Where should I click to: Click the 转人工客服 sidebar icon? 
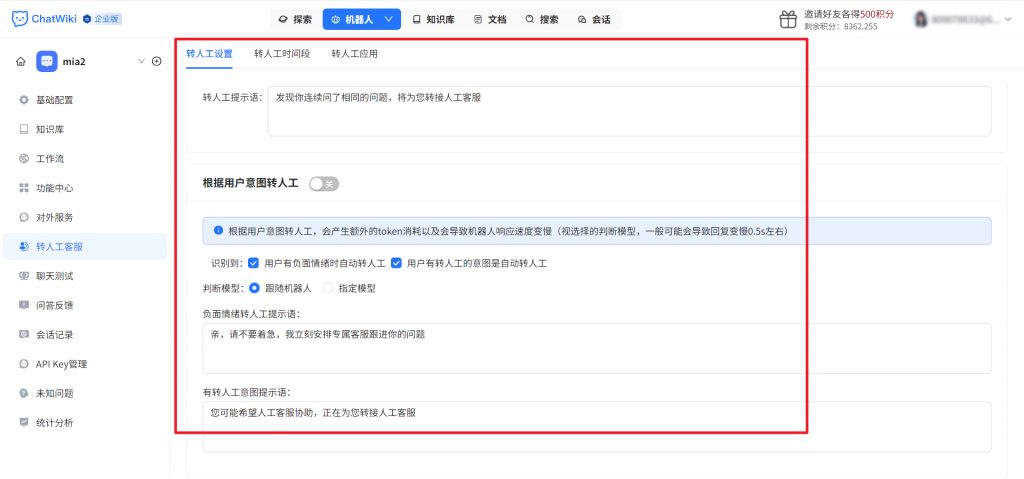pyautogui.click(x=24, y=246)
